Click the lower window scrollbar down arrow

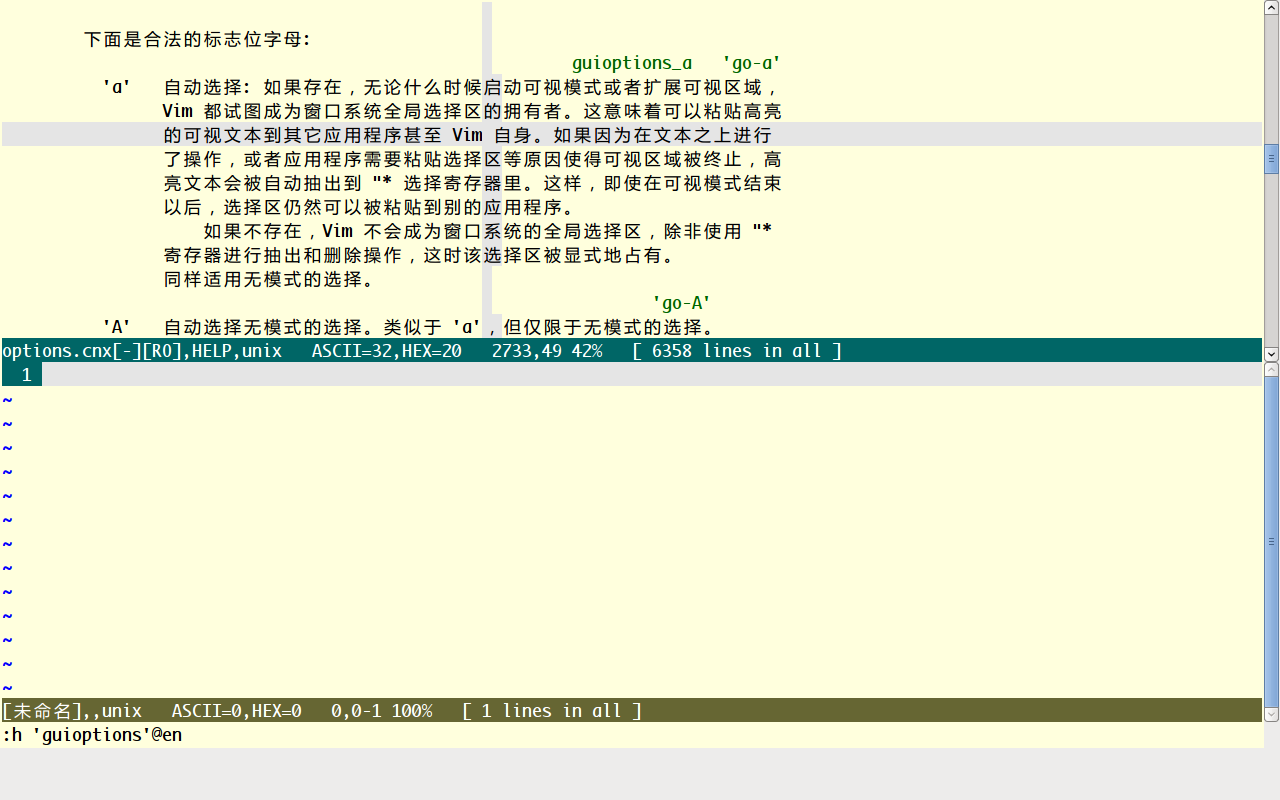1272,714
